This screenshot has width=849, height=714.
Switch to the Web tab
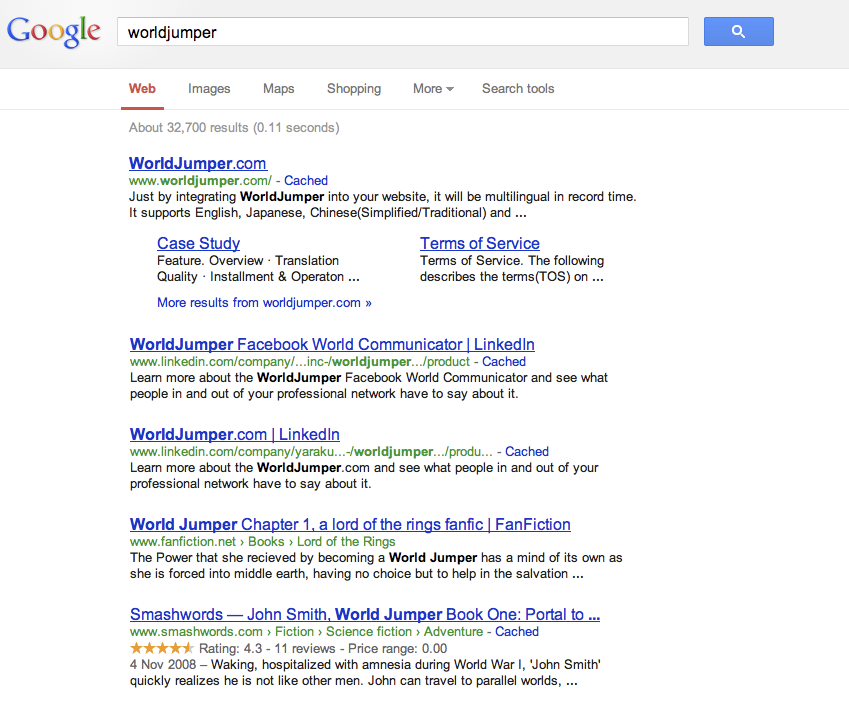[142, 89]
